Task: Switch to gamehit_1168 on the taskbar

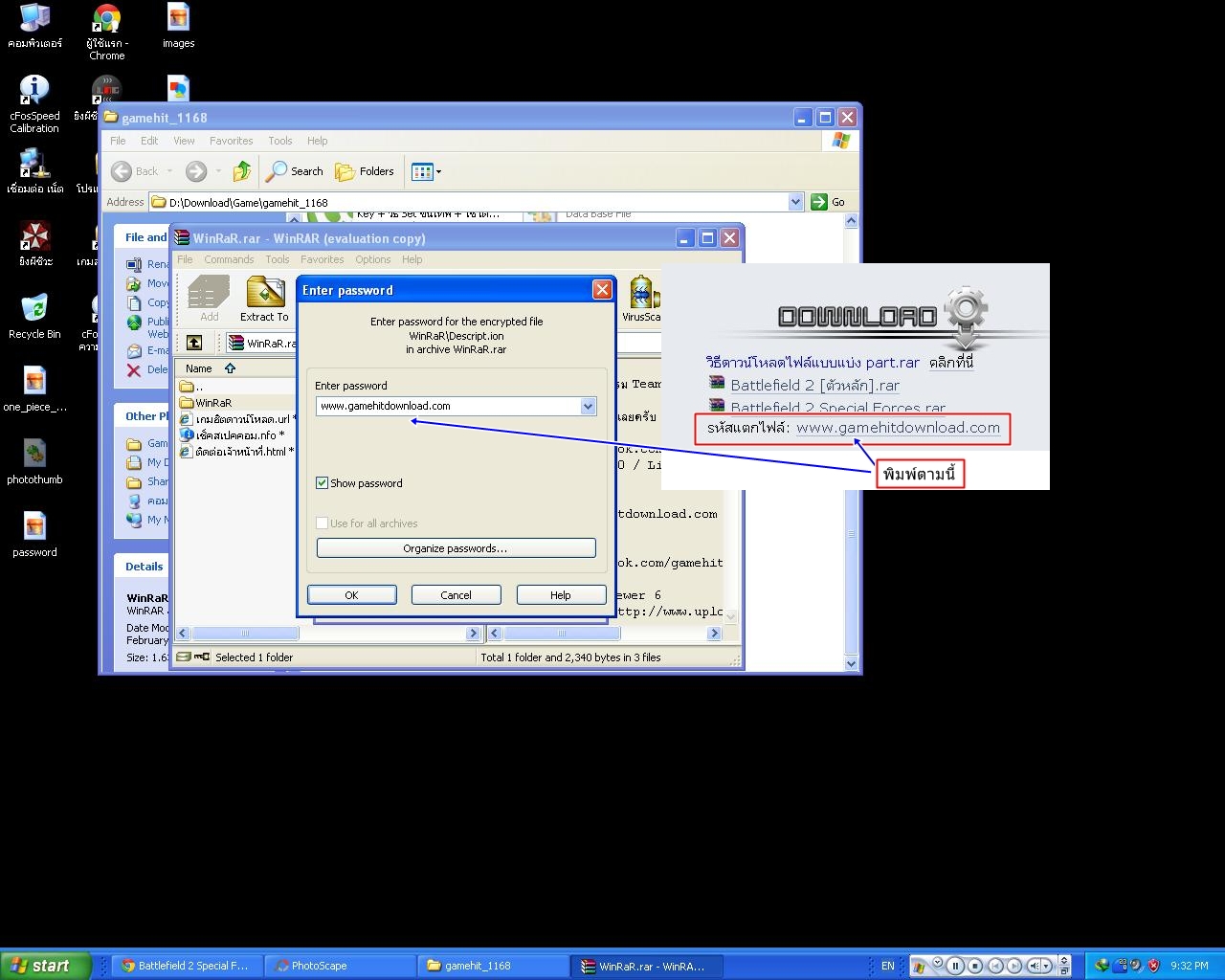Action: coord(495,966)
